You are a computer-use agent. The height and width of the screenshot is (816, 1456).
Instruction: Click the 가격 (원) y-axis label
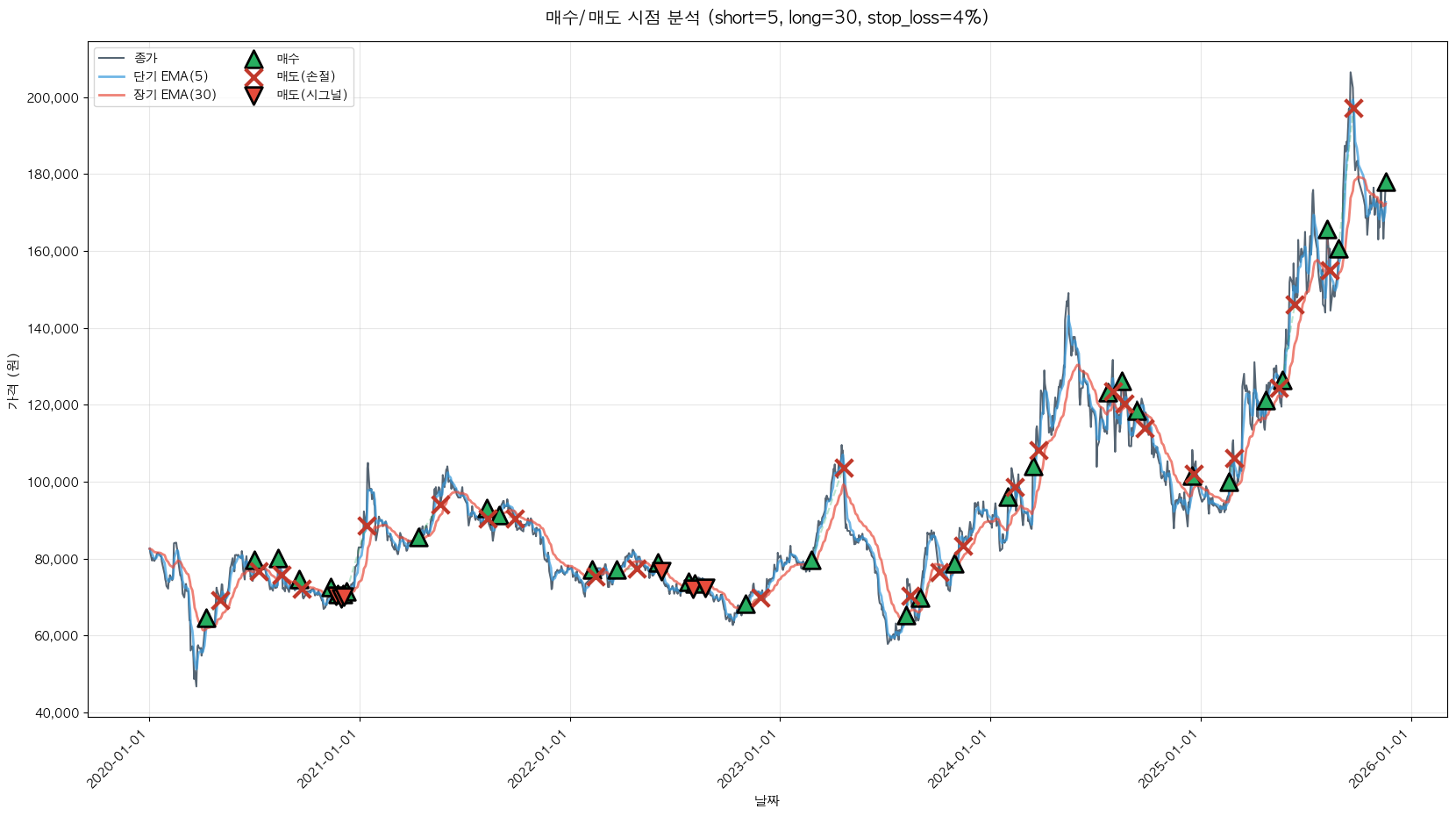12,381
